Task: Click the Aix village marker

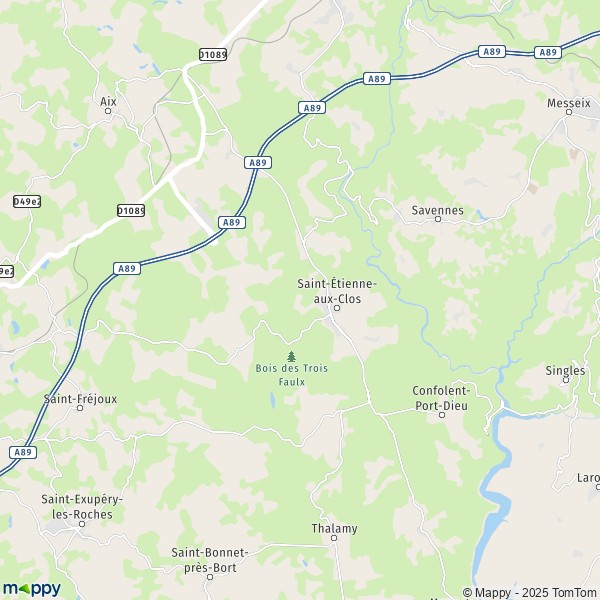Action: click(108, 111)
